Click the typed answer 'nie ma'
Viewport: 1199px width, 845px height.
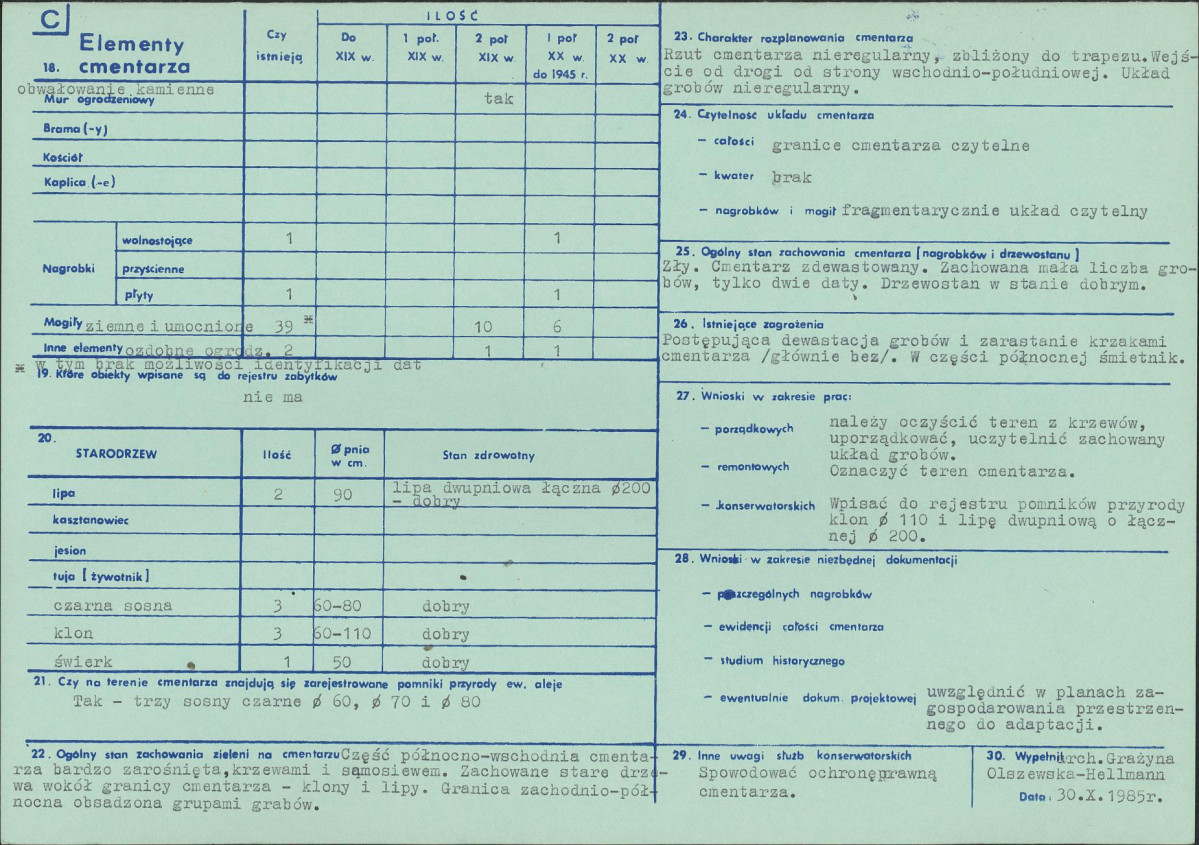coord(273,397)
